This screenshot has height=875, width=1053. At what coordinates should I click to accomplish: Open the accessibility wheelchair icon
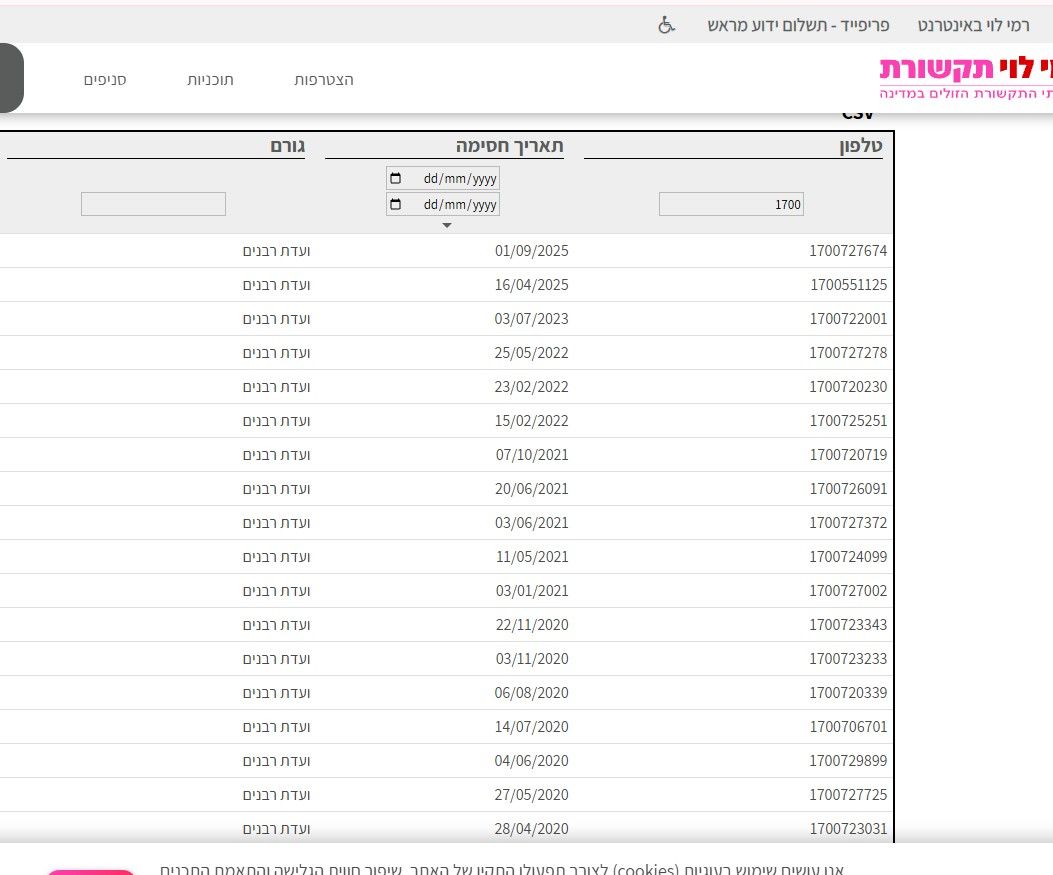point(666,26)
